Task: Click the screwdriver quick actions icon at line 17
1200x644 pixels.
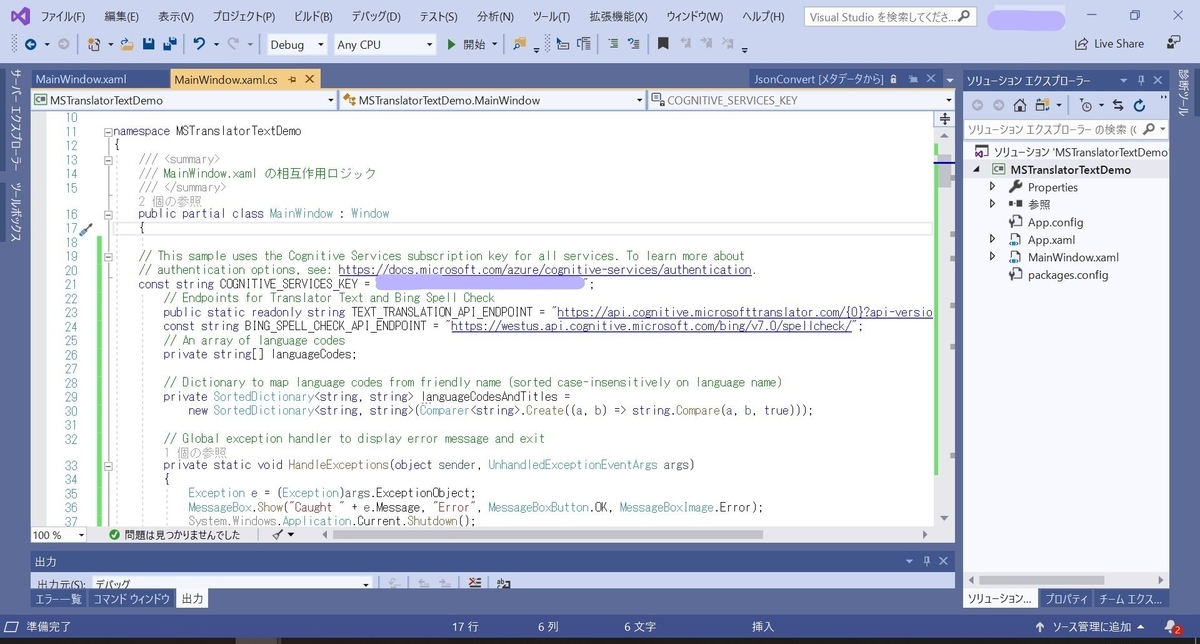Action: 85,229
